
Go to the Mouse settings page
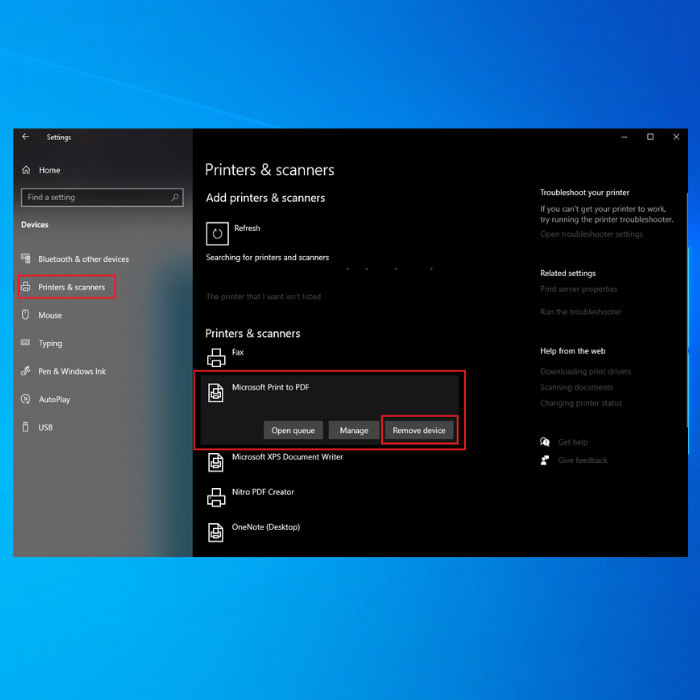pyautogui.click(x=50, y=315)
